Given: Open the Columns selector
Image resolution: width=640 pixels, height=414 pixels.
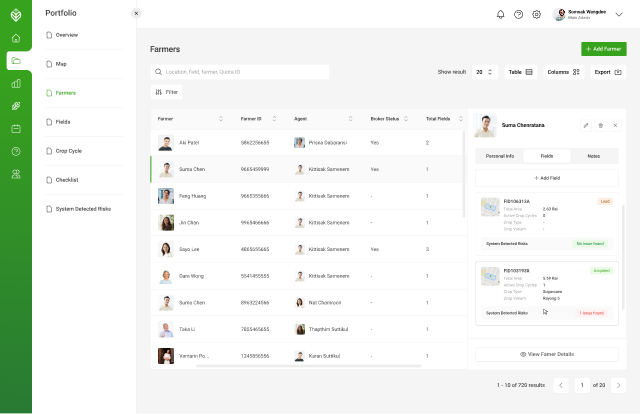Looking at the screenshot, I should (563, 72).
